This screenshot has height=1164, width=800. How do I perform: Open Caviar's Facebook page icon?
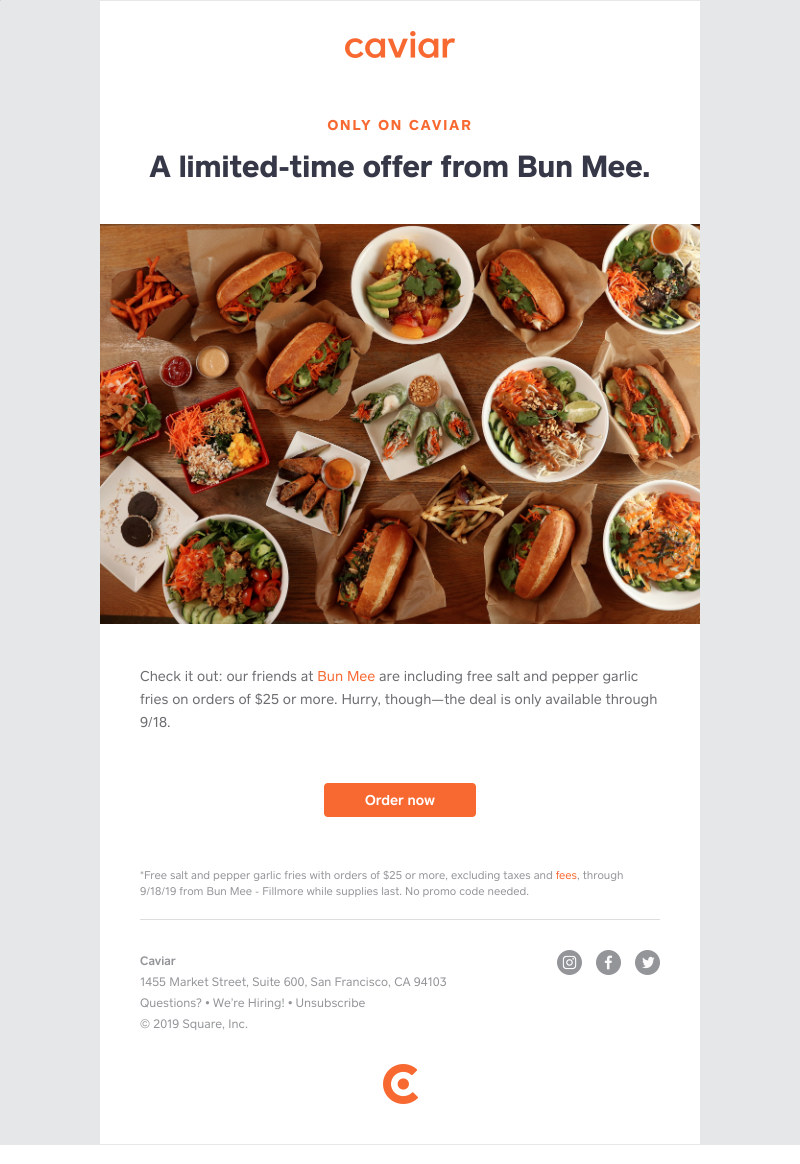tap(609, 963)
